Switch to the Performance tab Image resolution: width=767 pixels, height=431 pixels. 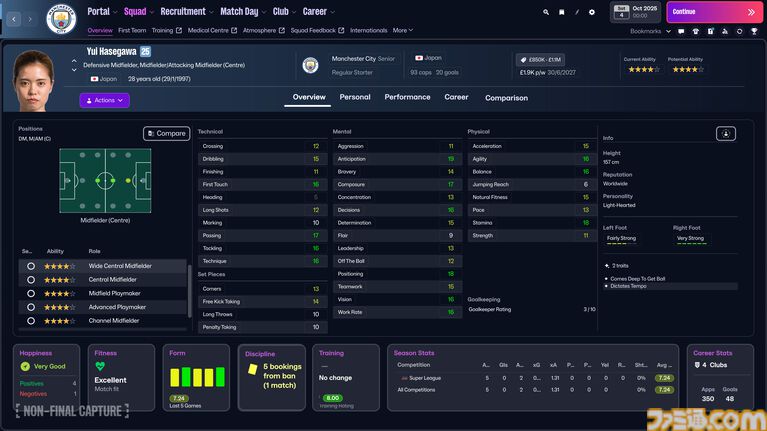coord(407,98)
